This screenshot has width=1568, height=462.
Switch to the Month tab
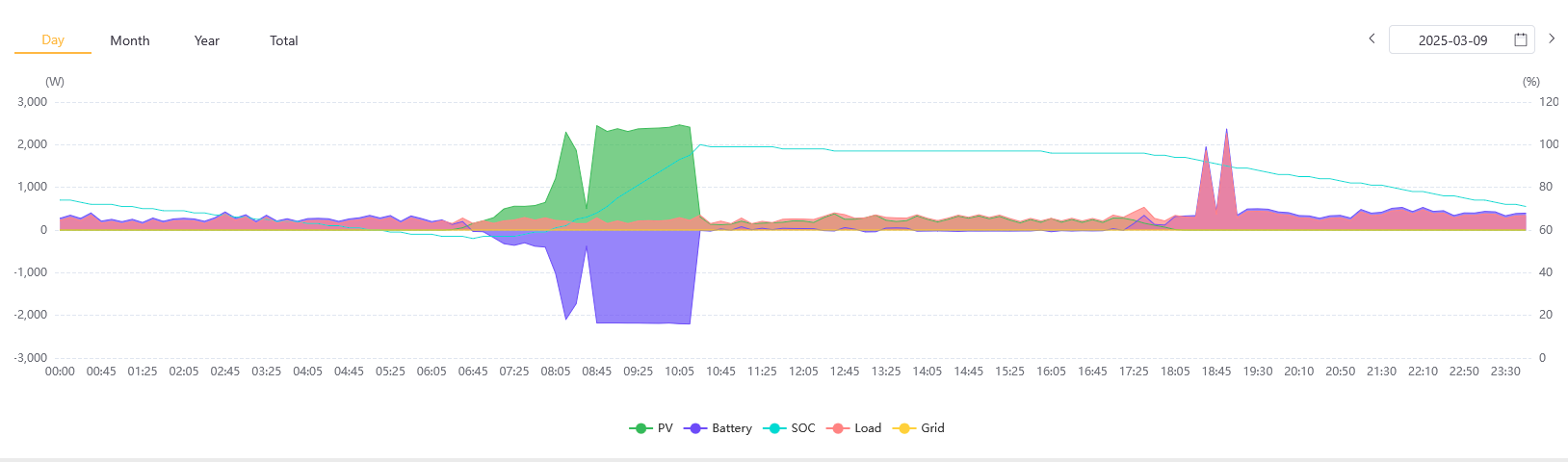130,40
